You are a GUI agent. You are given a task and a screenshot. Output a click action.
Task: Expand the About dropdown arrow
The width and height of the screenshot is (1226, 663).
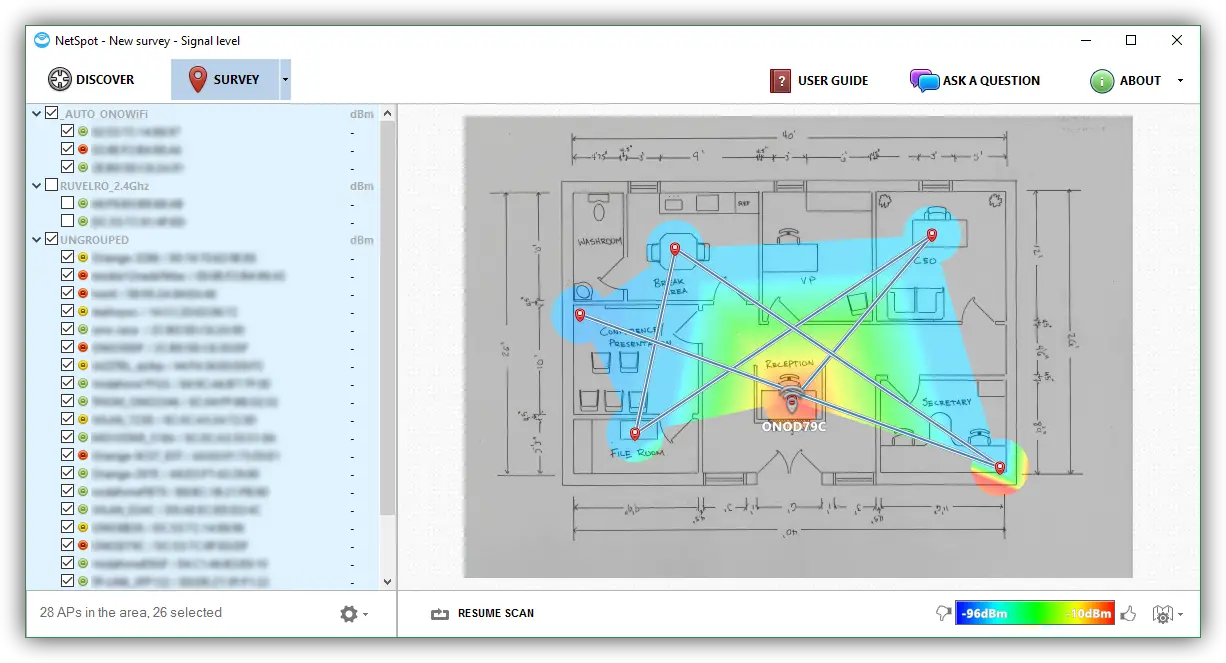pos(1180,81)
